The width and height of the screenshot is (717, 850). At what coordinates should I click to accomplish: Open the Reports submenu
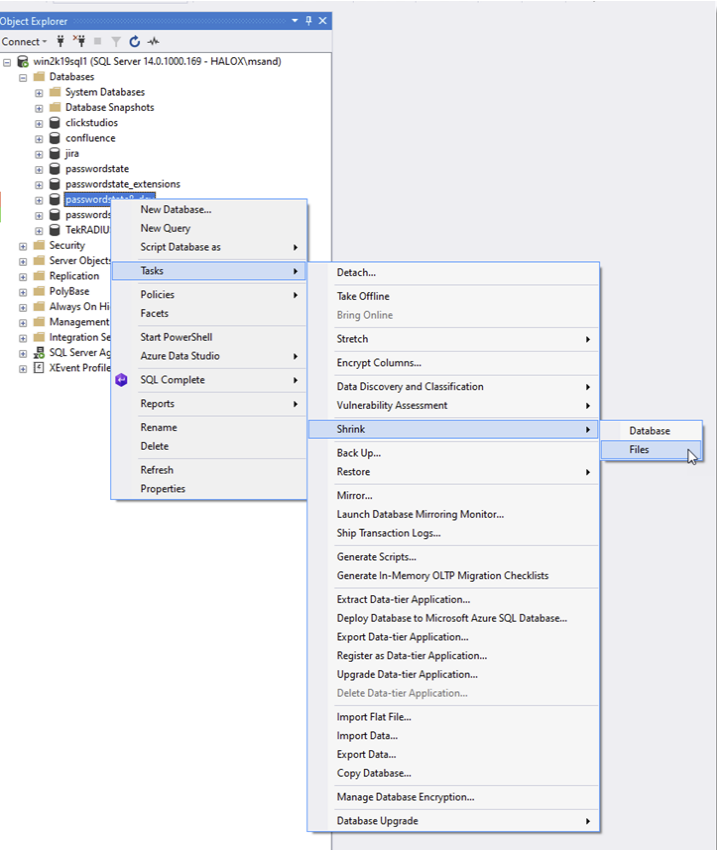[209, 404]
